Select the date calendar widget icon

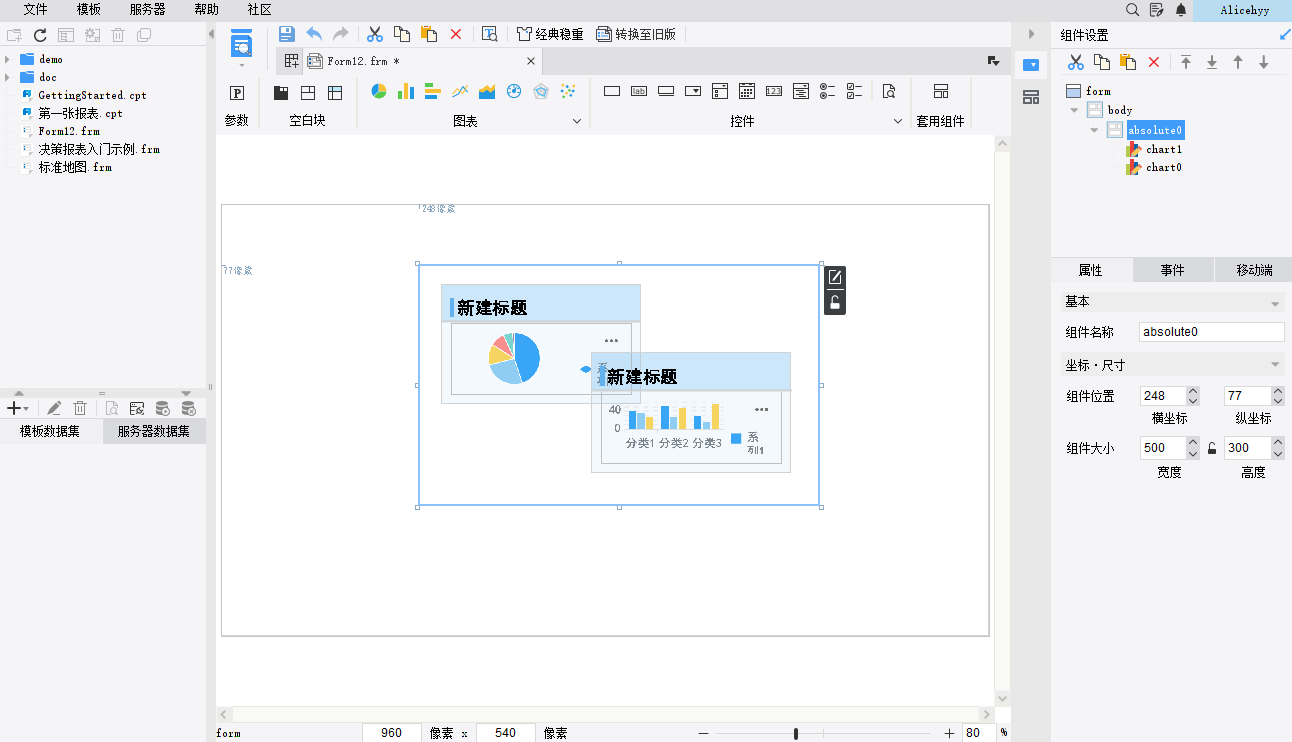pyautogui.click(x=747, y=91)
